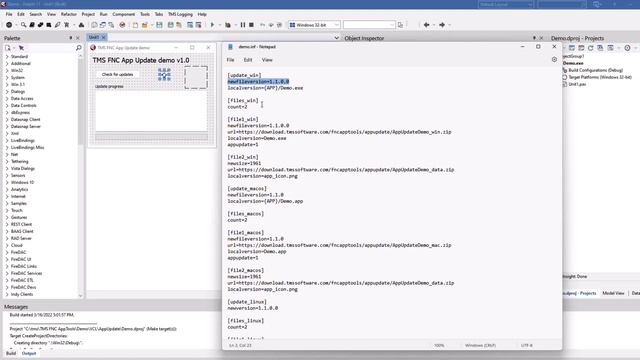Click UTF-8 encoding in Notepad status bar
This screenshot has height=360, width=640.
(527, 345)
